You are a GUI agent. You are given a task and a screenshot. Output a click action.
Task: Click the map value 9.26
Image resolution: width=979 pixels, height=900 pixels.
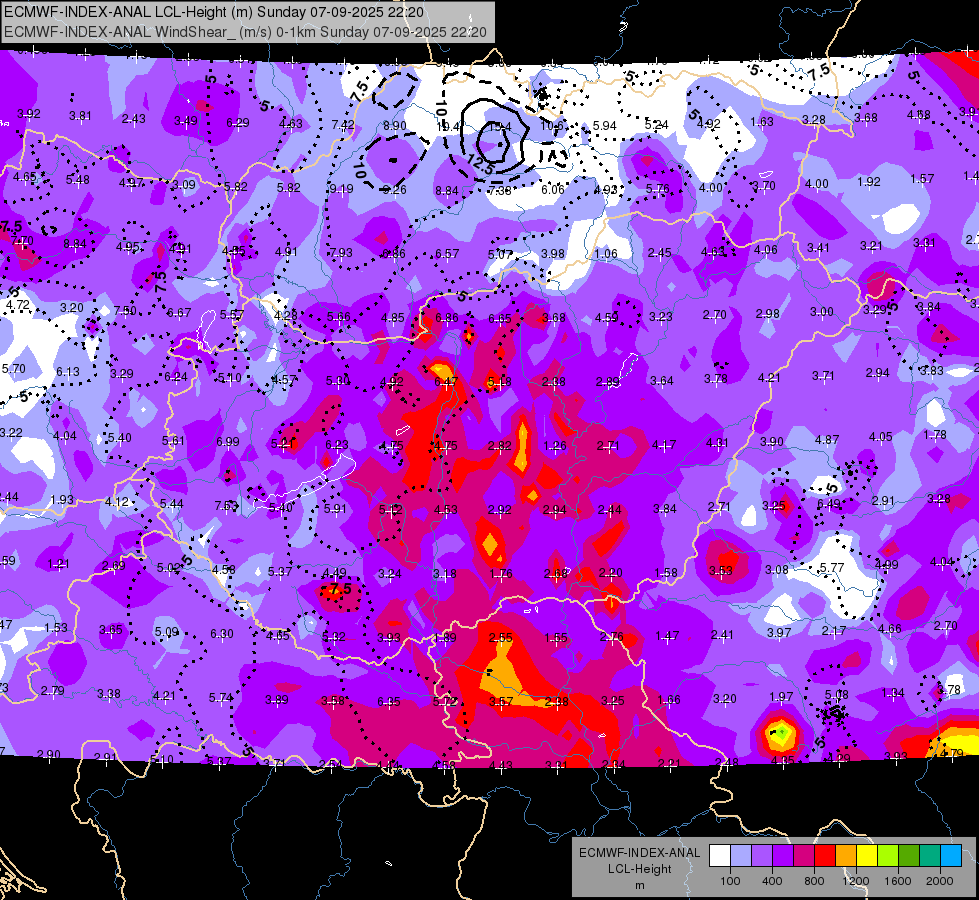(395, 190)
